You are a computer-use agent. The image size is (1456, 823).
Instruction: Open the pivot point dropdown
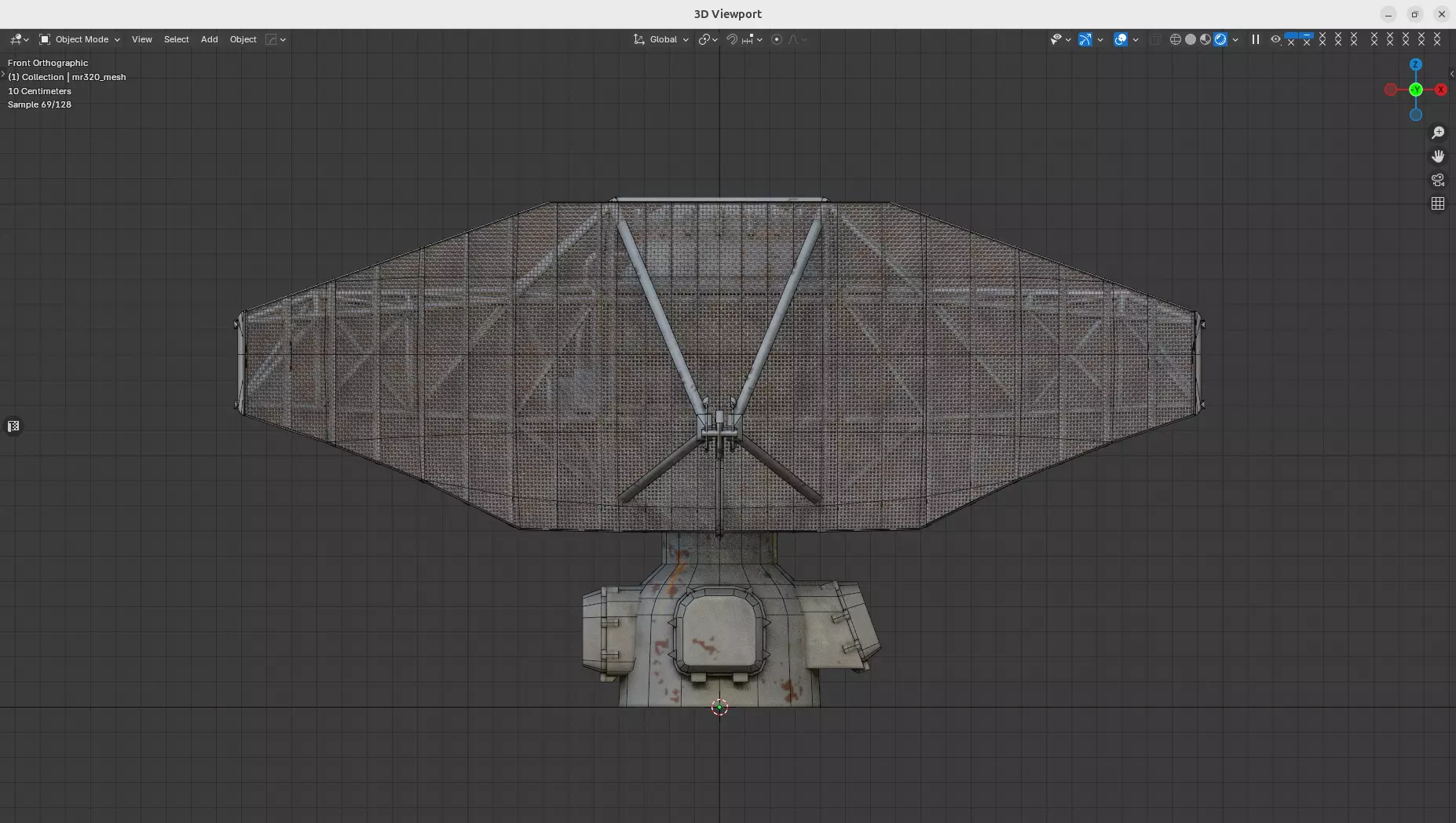(708, 39)
